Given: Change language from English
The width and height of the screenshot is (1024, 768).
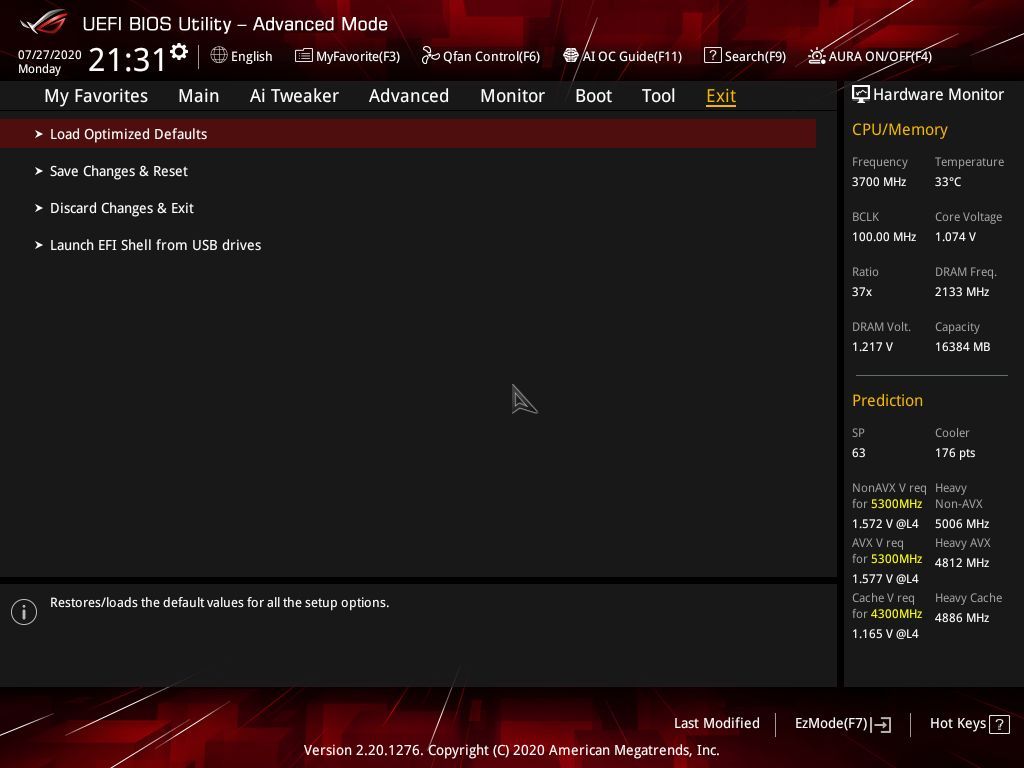Looking at the screenshot, I should pyautogui.click(x=251, y=56).
